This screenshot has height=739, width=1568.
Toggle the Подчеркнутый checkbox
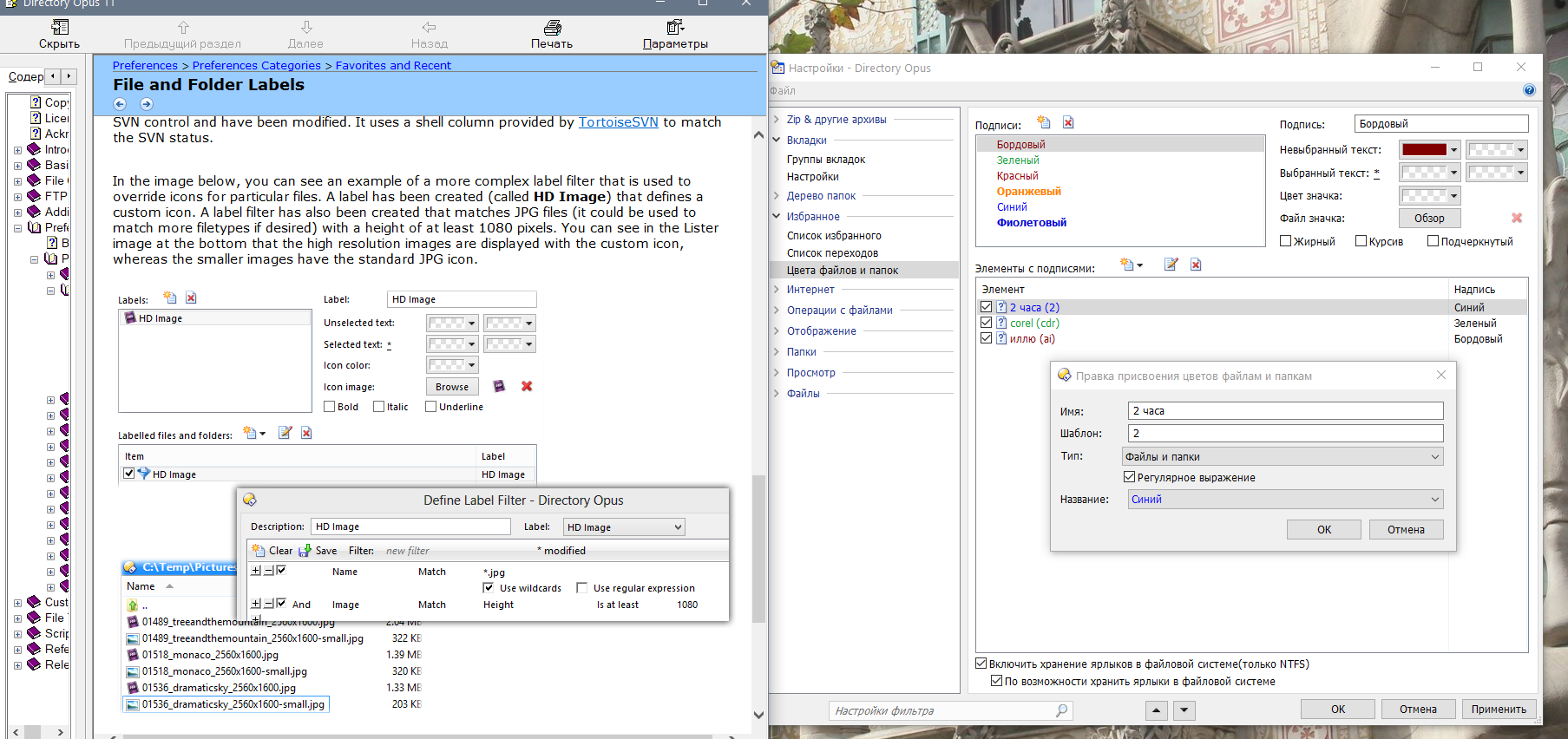tap(1434, 241)
